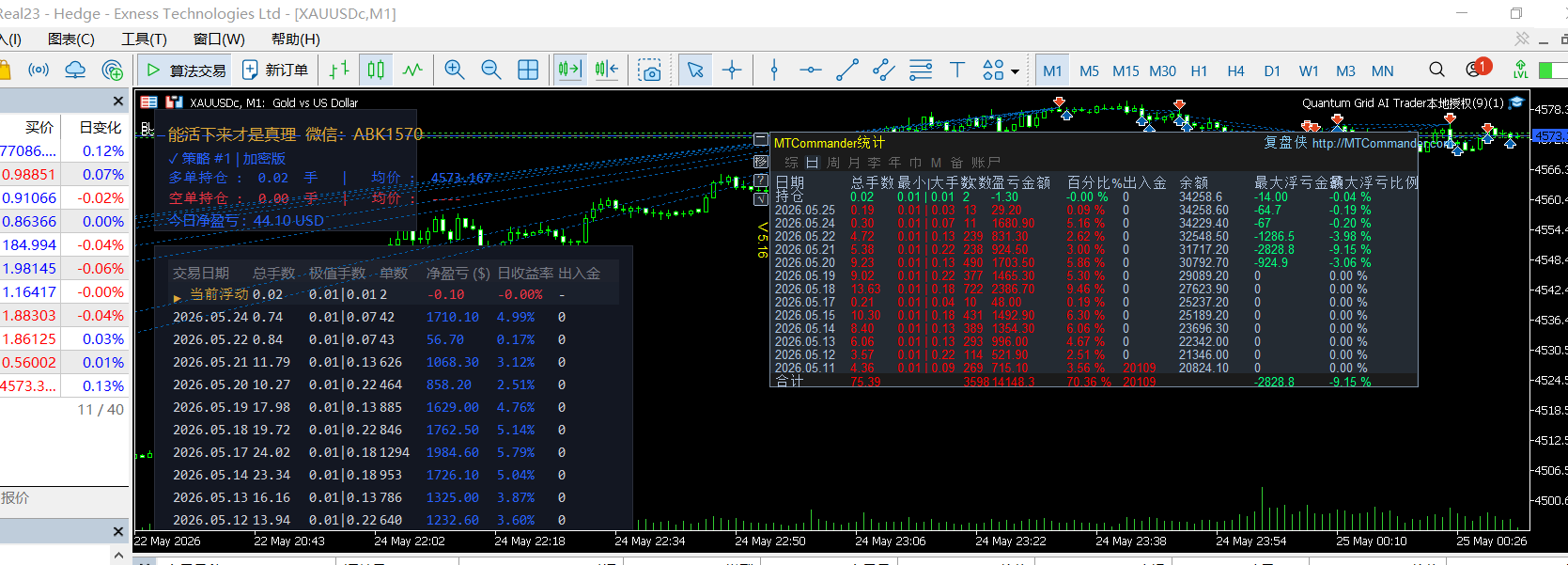Select the 日 tab in MTCommander统计
The height and width of the screenshot is (565, 1568).
tap(813, 162)
